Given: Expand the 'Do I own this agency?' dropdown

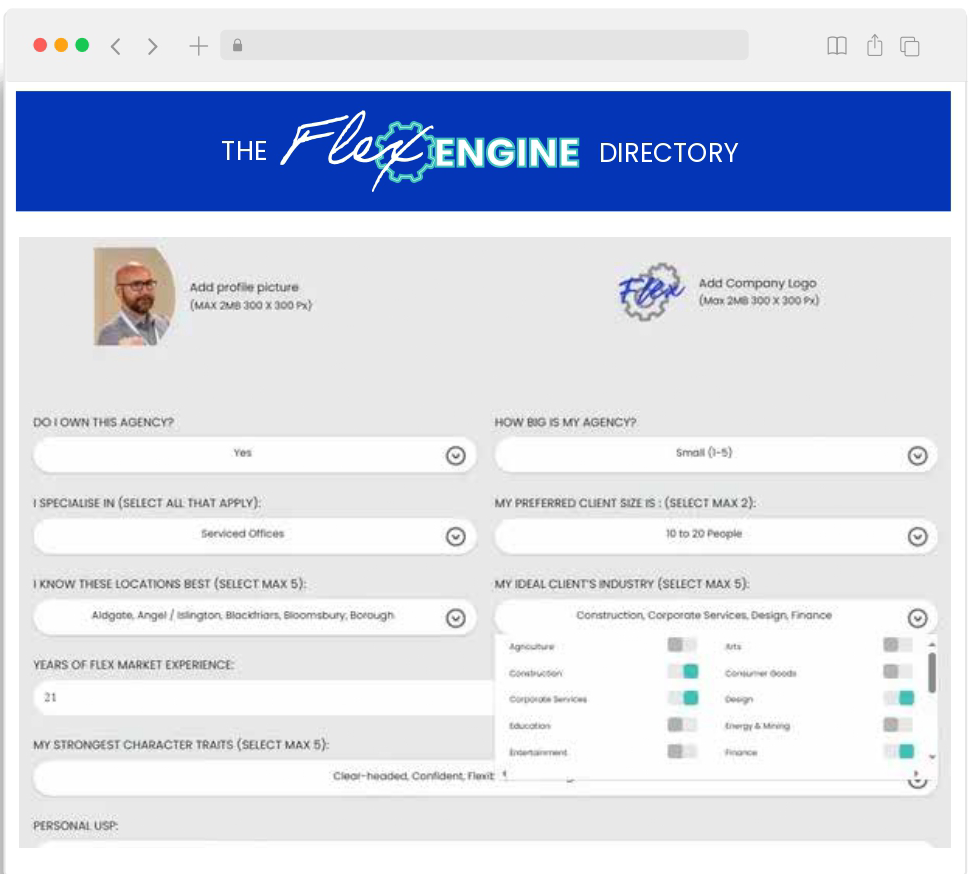Looking at the screenshot, I should click(455, 456).
